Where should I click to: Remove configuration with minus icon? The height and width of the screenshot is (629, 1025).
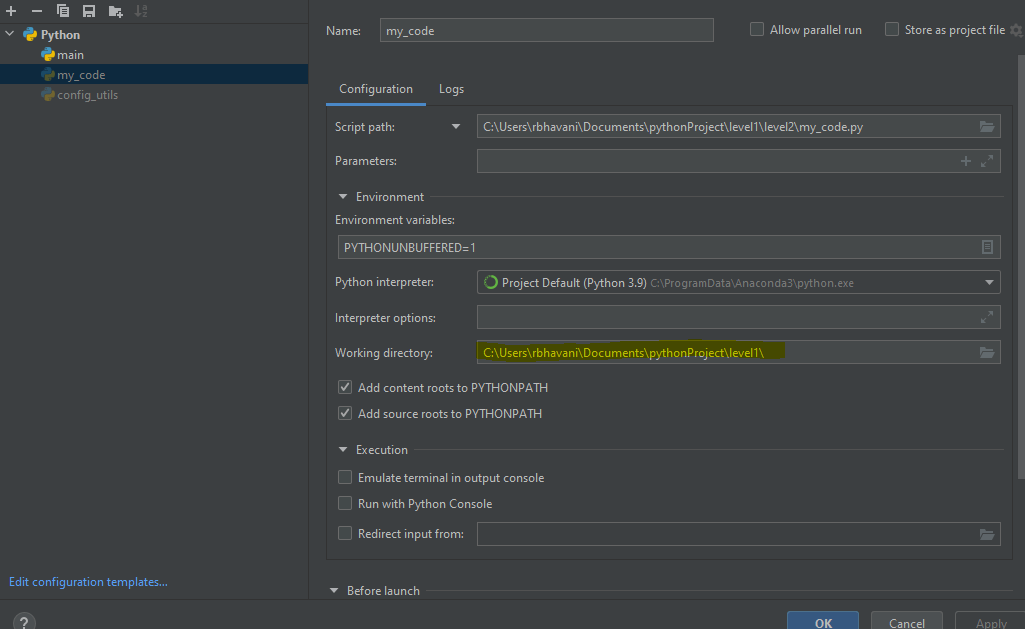tap(37, 11)
